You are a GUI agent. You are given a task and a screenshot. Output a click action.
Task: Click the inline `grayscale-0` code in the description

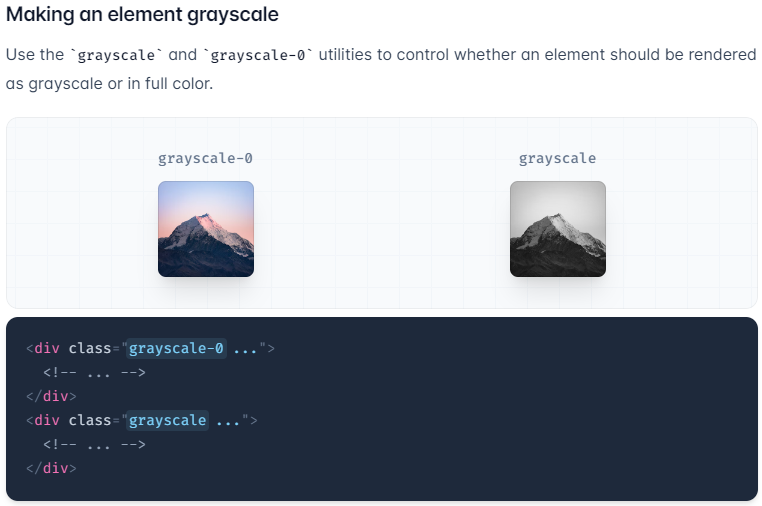(258, 55)
